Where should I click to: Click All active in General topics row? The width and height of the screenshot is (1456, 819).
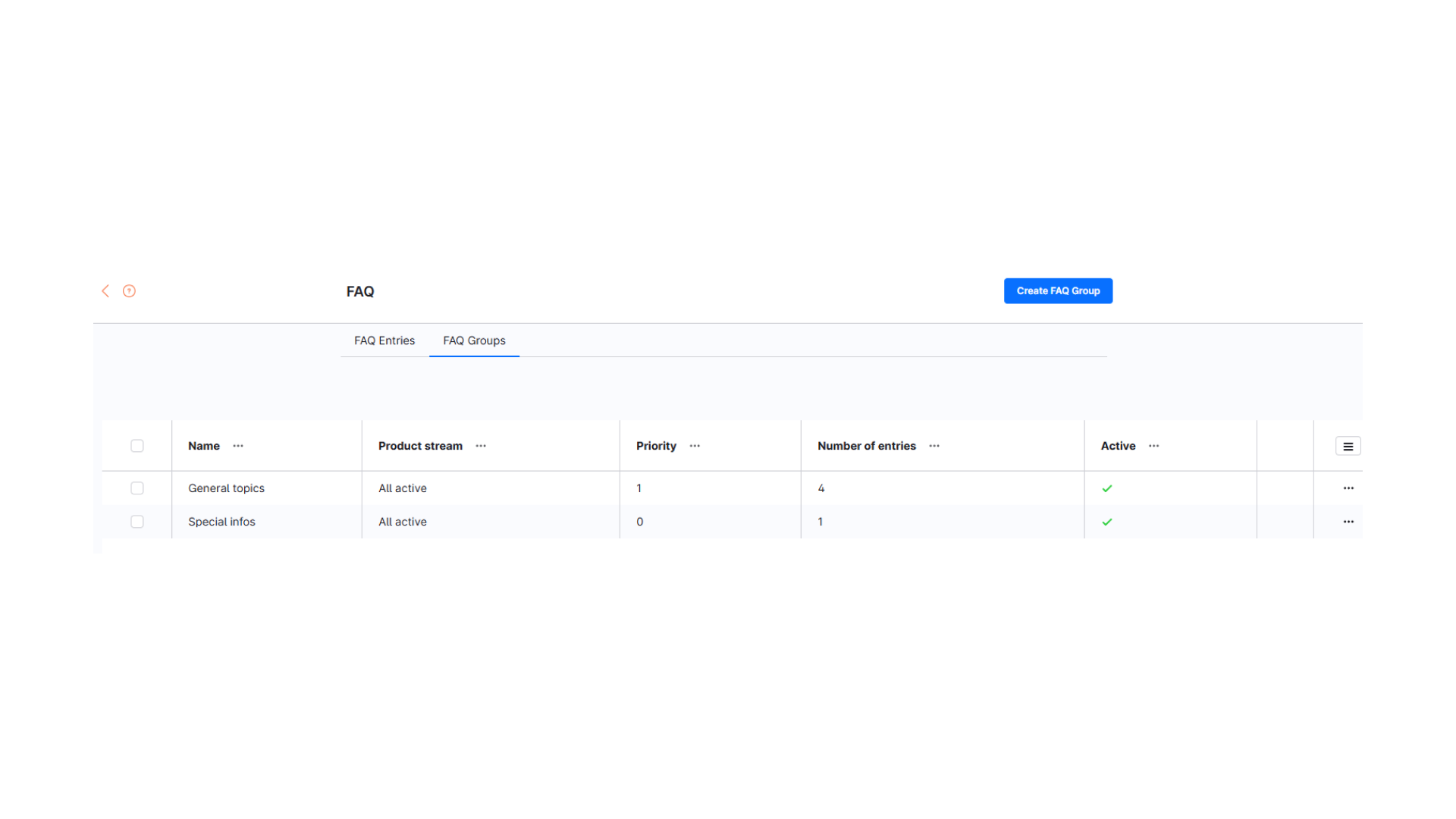point(403,488)
